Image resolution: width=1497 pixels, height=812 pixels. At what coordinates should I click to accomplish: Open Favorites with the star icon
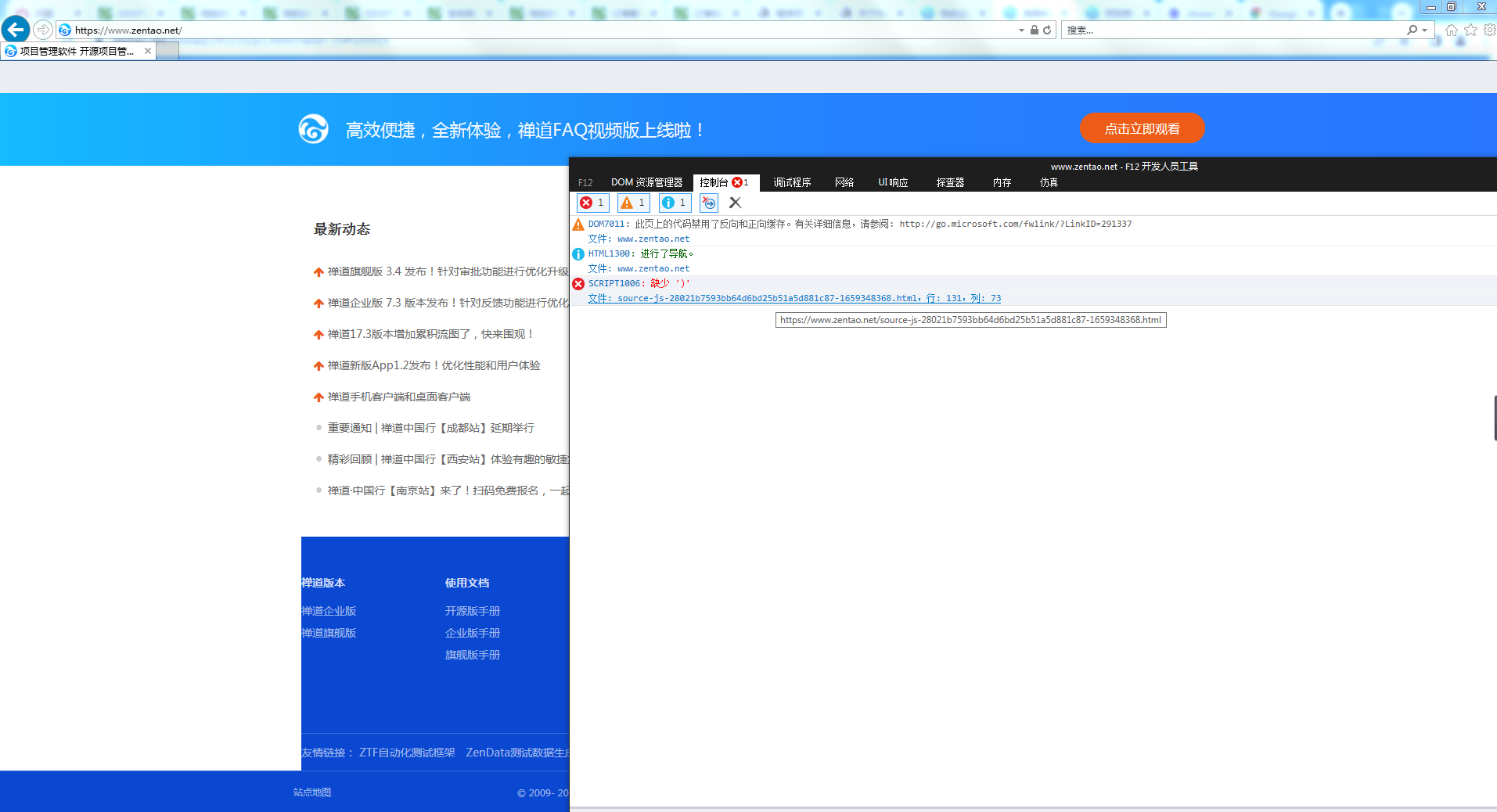click(x=1470, y=30)
